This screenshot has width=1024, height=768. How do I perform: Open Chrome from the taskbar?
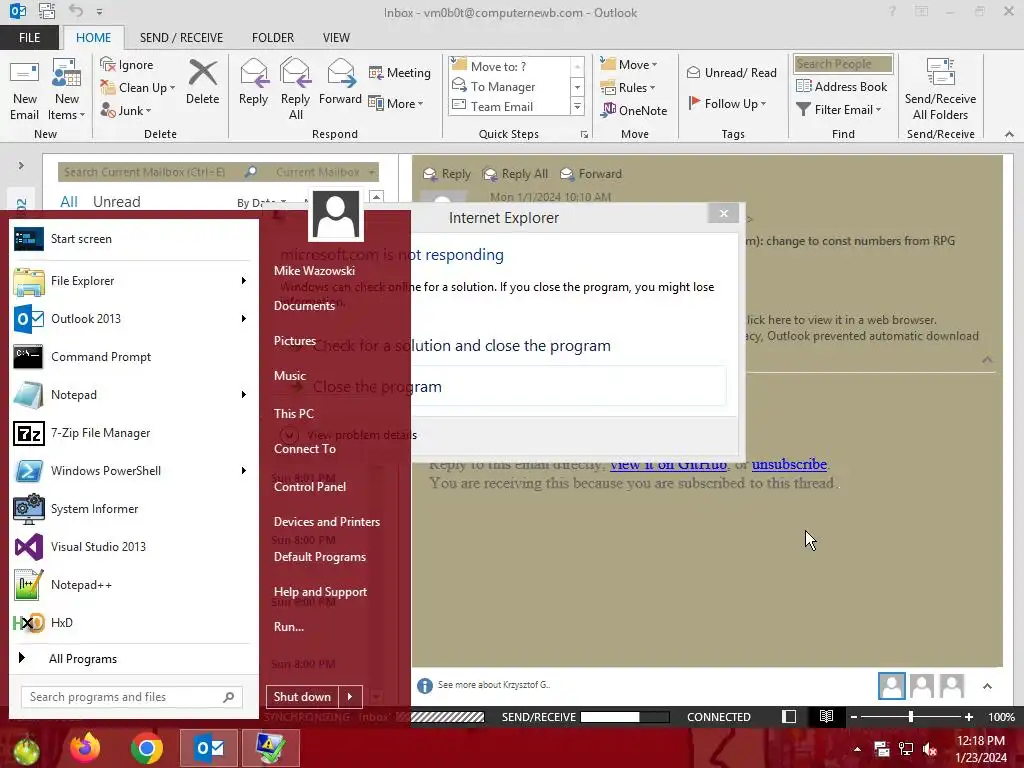click(x=147, y=748)
